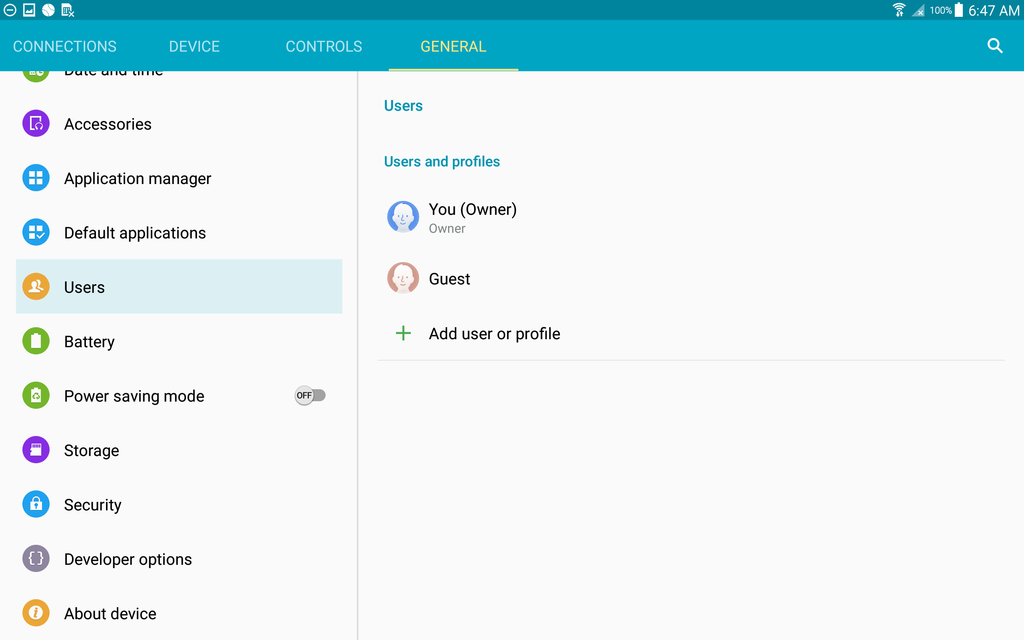Select the General tab
Image resolution: width=1024 pixels, height=640 pixels.
[453, 47]
